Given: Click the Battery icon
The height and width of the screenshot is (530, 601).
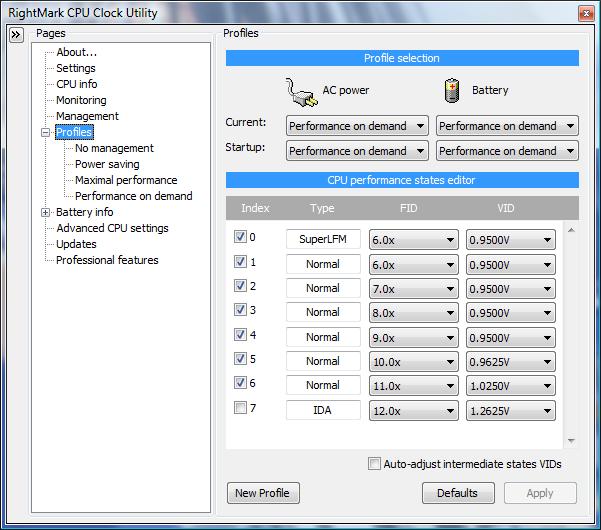Looking at the screenshot, I should coord(452,90).
